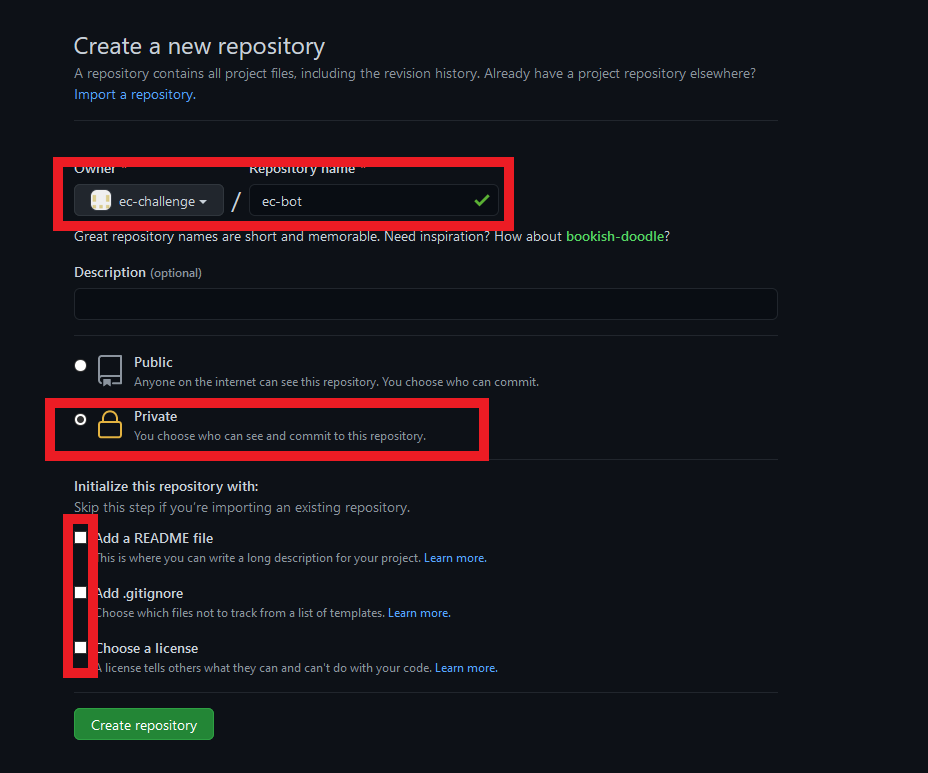Image resolution: width=928 pixels, height=773 pixels.
Task: Open Learn more link about licenses
Action: pyautogui.click(x=466, y=668)
